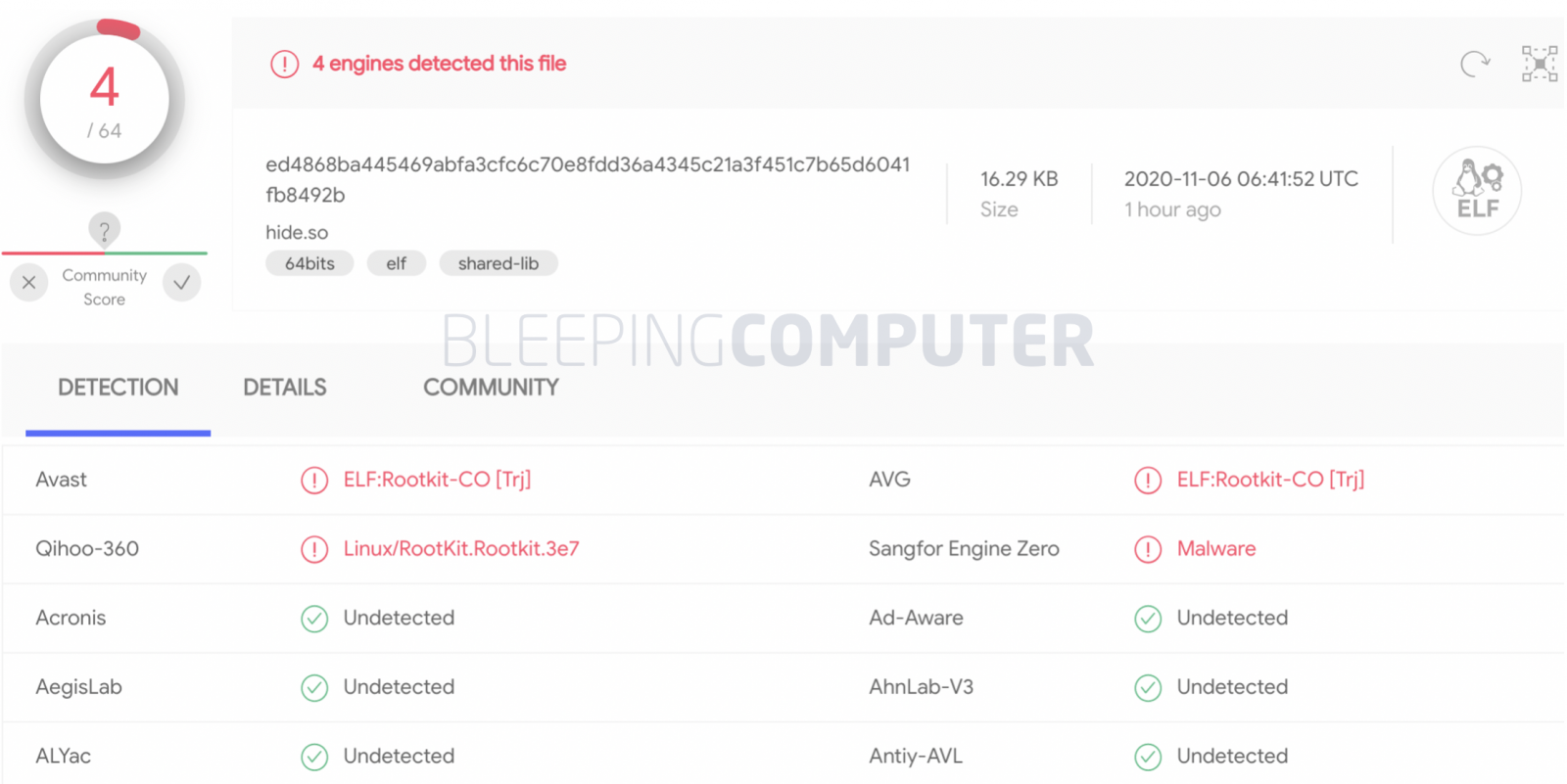Click the 4/64 detection score gauge
This screenshot has width=1567, height=784.
(105, 100)
